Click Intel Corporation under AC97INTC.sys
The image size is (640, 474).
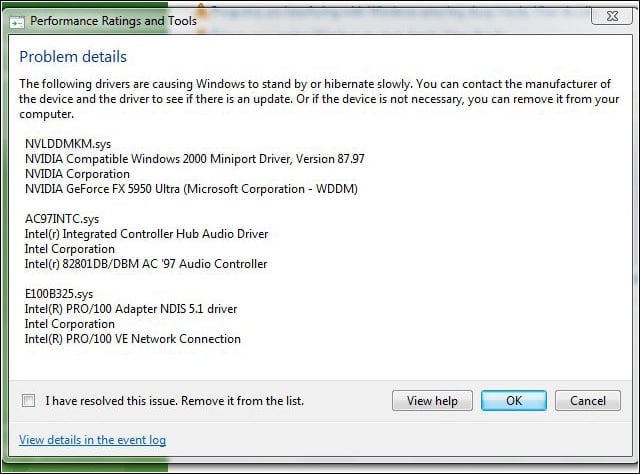coord(70,249)
